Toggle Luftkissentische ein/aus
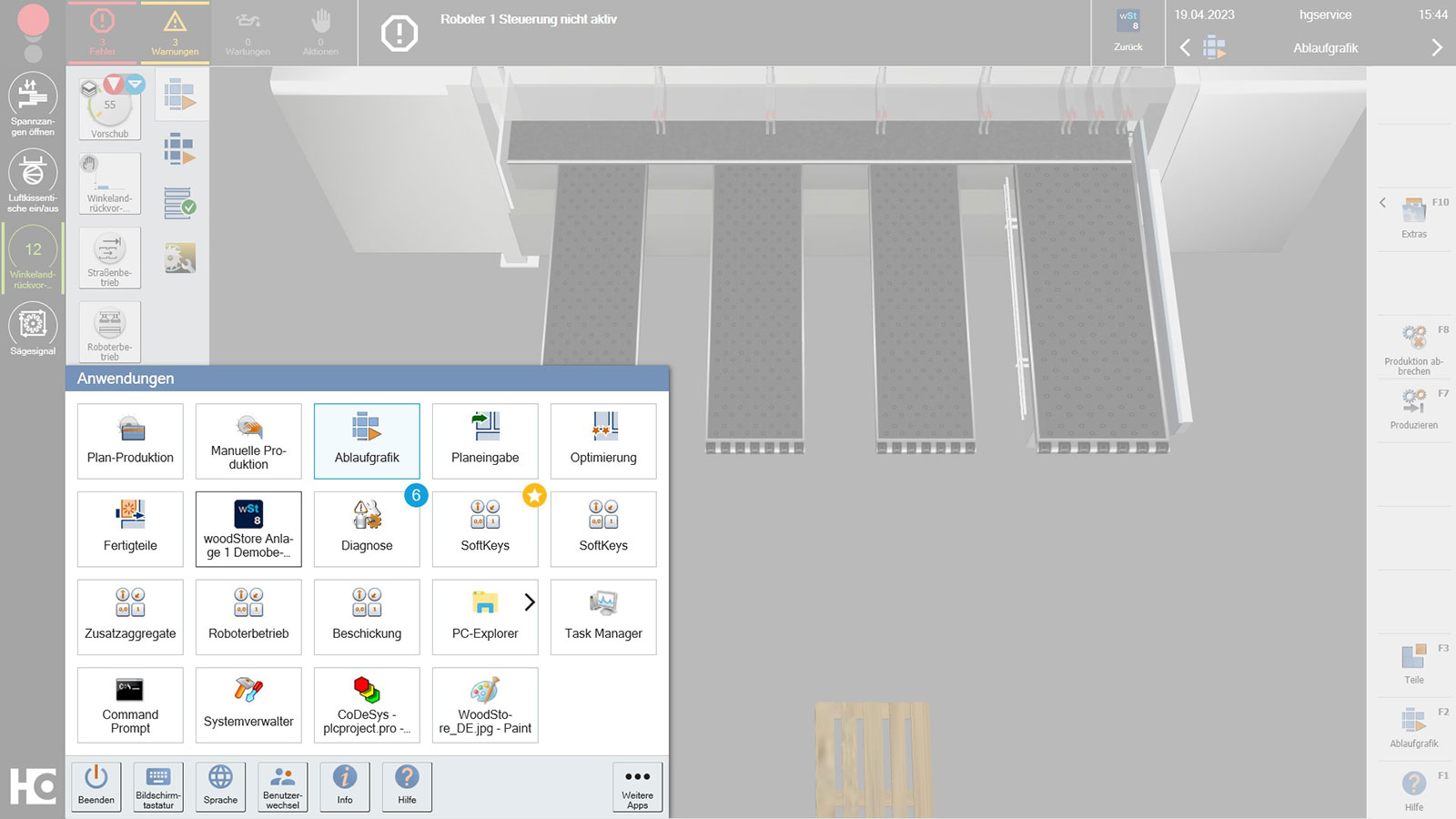The image size is (1456, 819). pos(33,182)
